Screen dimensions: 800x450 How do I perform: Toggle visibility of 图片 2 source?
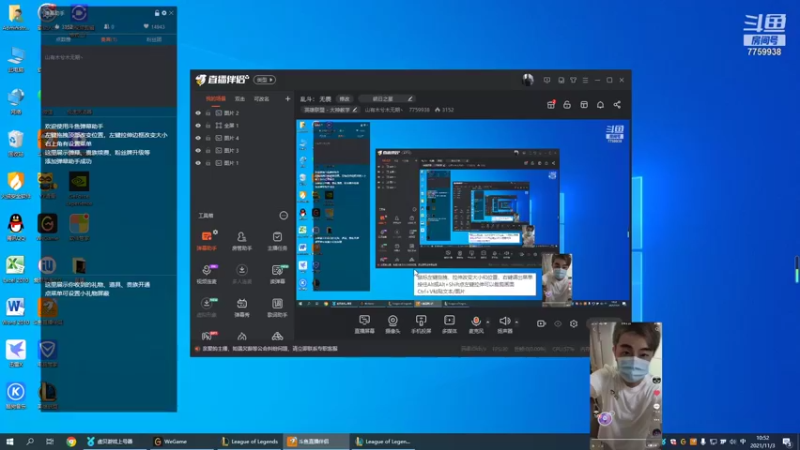pos(198,113)
